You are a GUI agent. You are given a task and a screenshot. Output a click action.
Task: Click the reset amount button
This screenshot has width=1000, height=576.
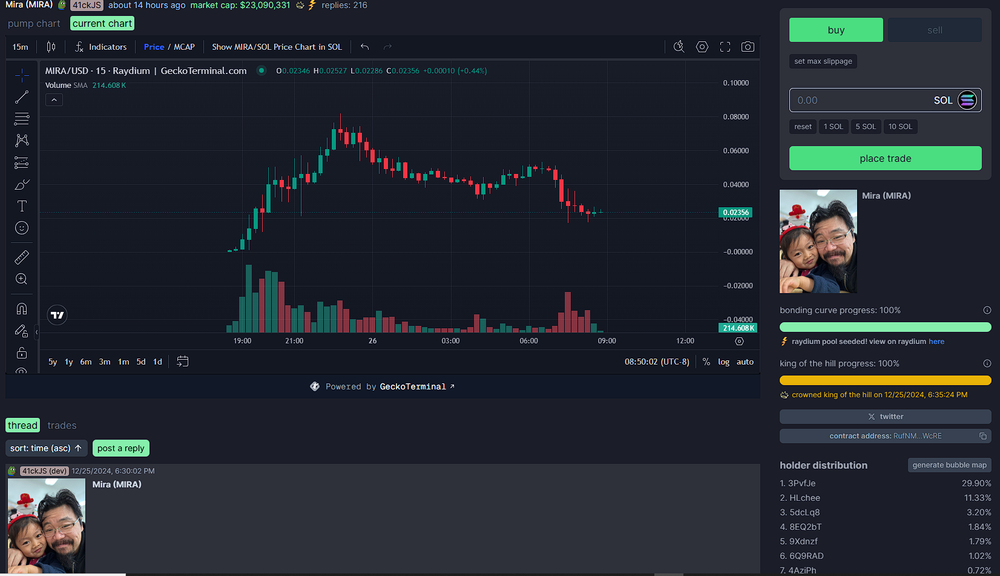[x=803, y=126]
